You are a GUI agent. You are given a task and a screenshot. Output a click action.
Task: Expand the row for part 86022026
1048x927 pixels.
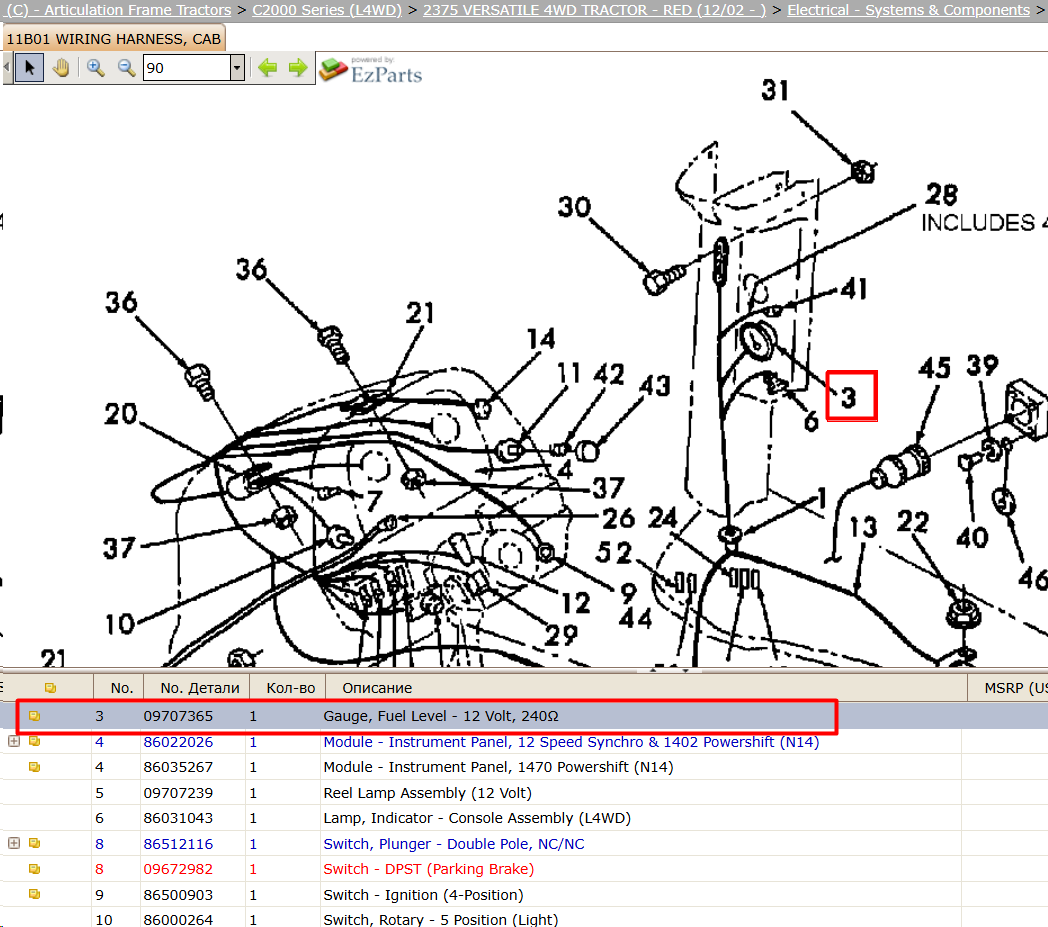13,741
